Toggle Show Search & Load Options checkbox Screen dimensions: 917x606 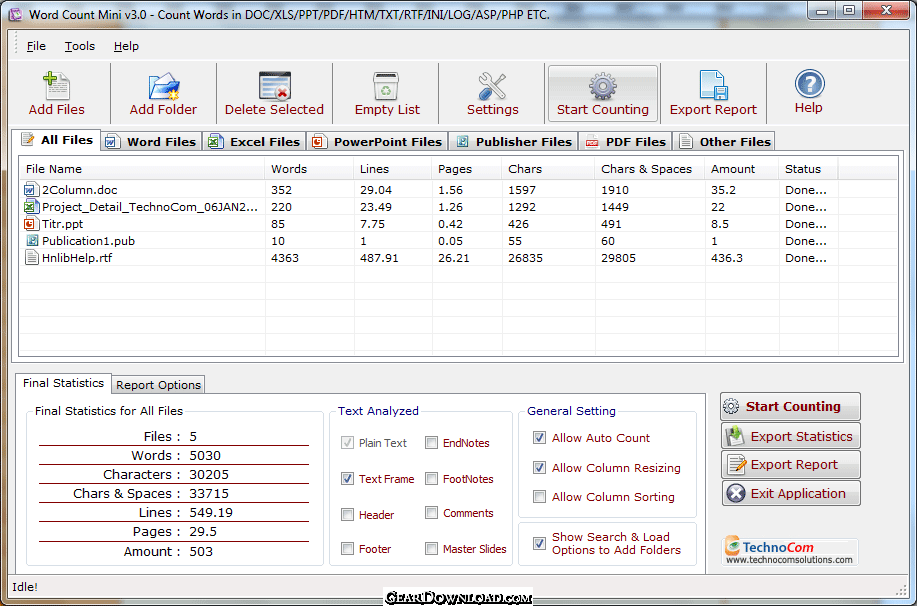pos(540,543)
